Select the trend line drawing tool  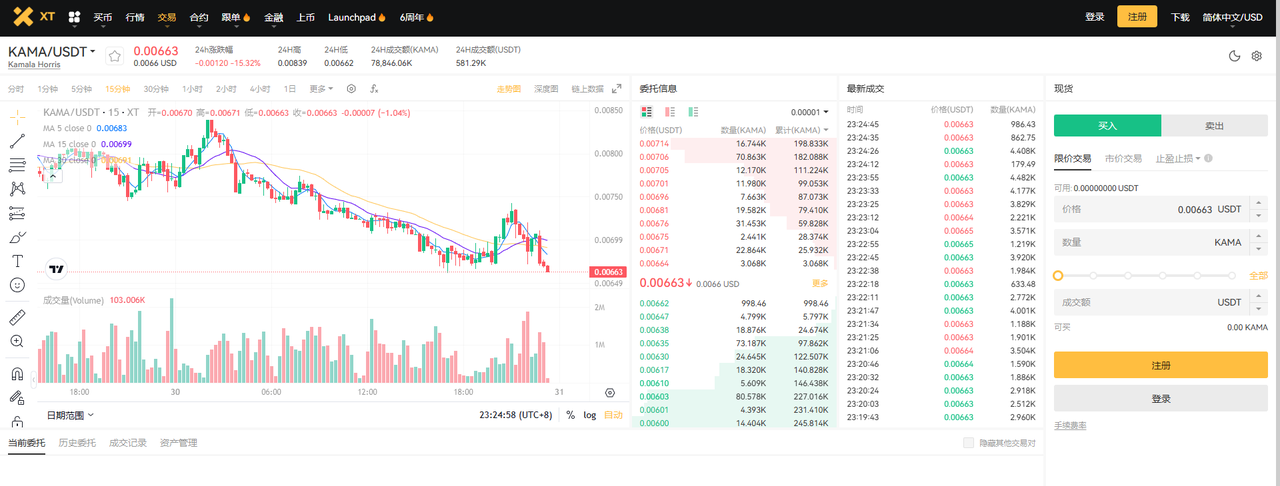(x=17, y=142)
